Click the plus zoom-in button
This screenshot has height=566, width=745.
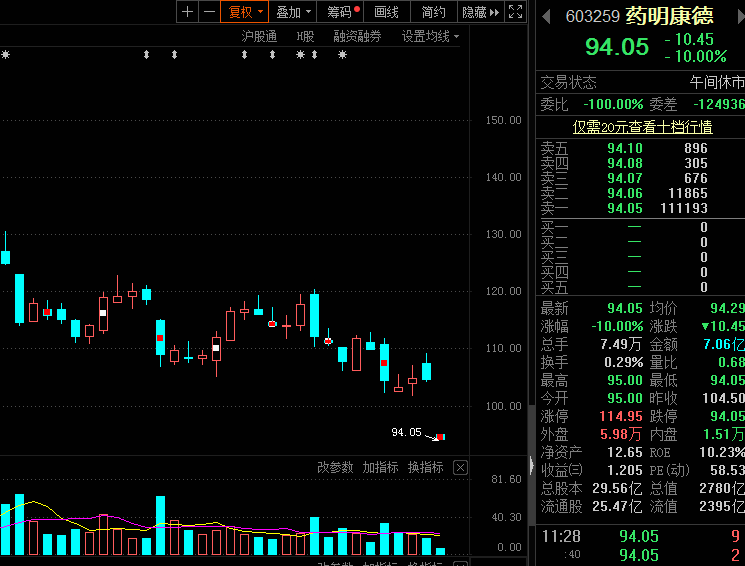pos(187,12)
